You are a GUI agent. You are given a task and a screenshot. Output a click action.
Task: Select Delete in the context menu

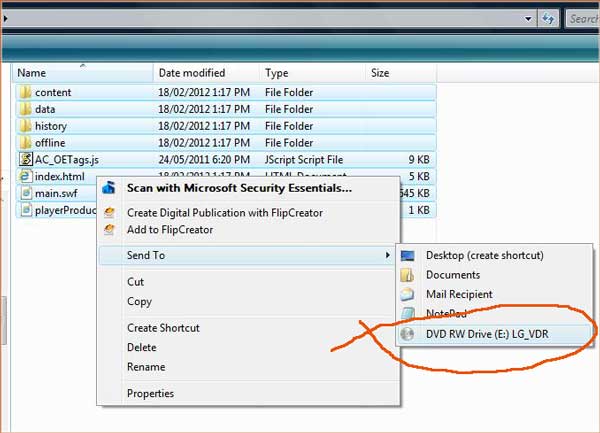click(142, 347)
